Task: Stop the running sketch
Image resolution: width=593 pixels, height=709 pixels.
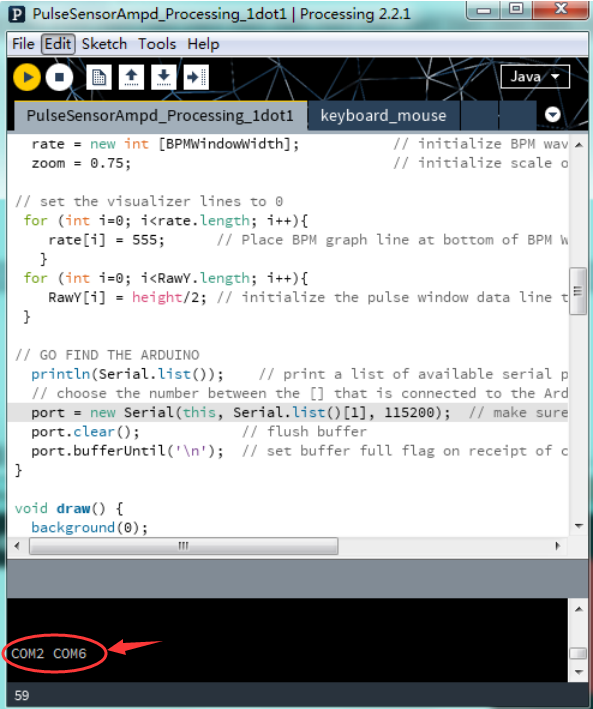Action: coord(59,77)
